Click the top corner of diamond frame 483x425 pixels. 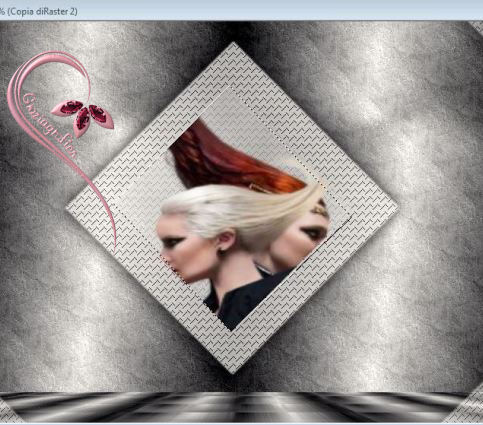(x=233, y=47)
